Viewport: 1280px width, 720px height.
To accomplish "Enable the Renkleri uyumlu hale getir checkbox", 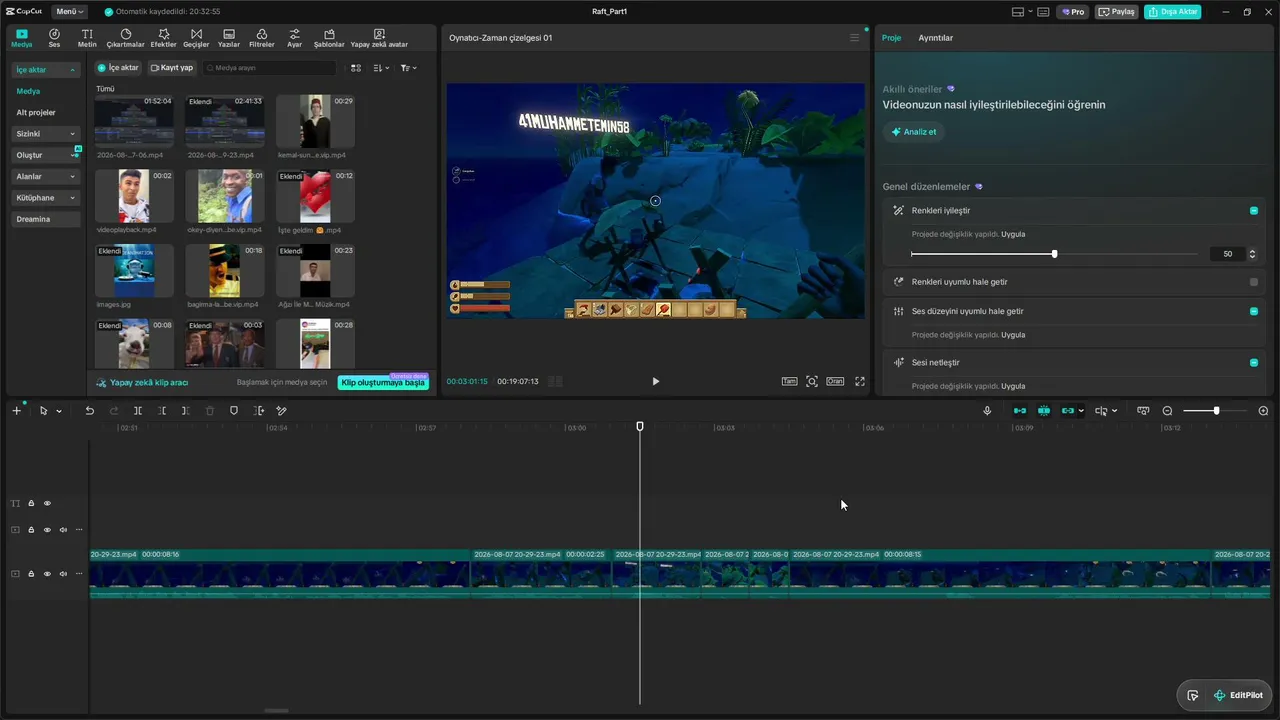I will tap(1254, 282).
